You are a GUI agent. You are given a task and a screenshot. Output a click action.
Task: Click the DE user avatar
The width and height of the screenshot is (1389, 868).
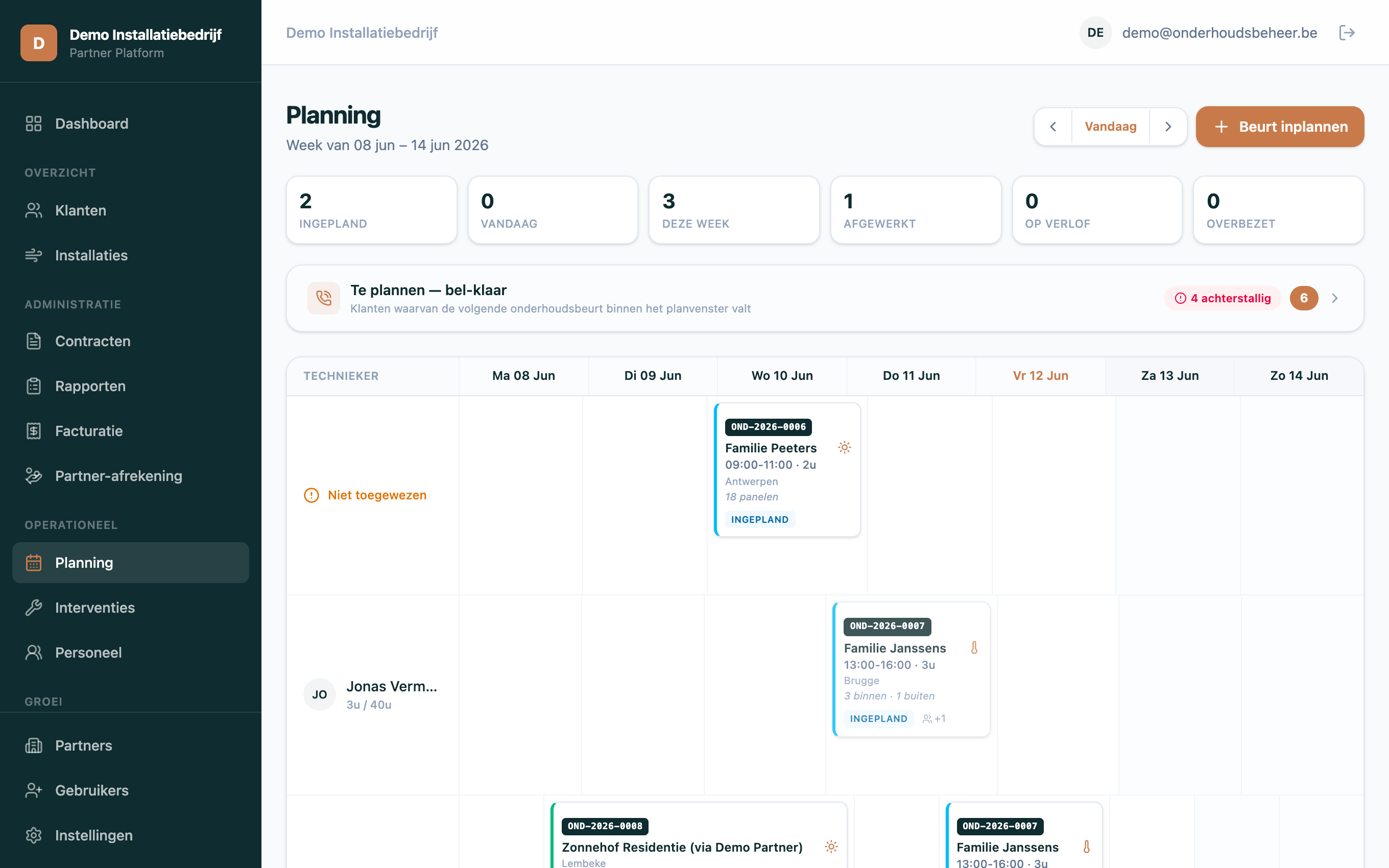[x=1095, y=33]
